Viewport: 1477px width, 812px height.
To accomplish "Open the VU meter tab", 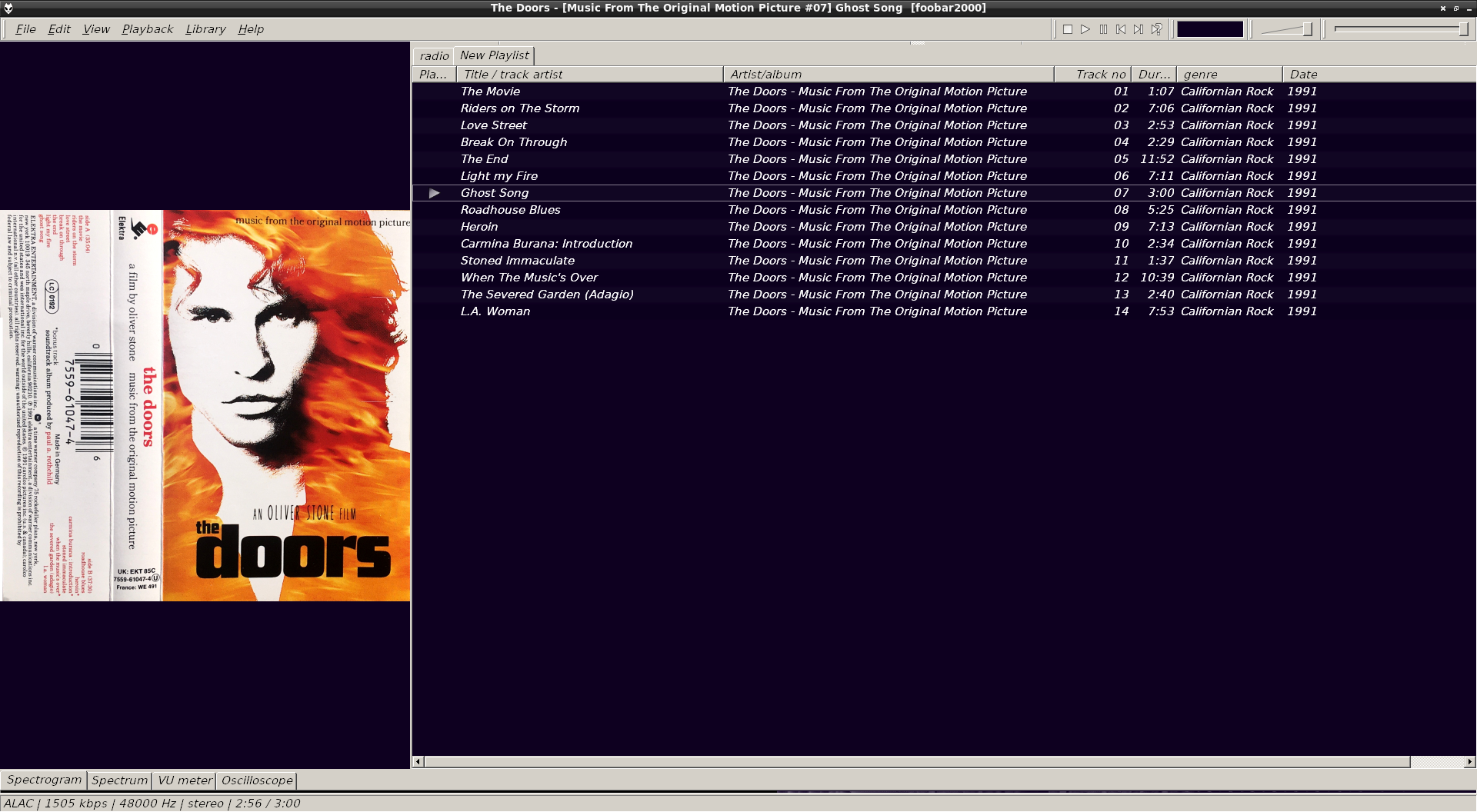I will click(x=185, y=780).
